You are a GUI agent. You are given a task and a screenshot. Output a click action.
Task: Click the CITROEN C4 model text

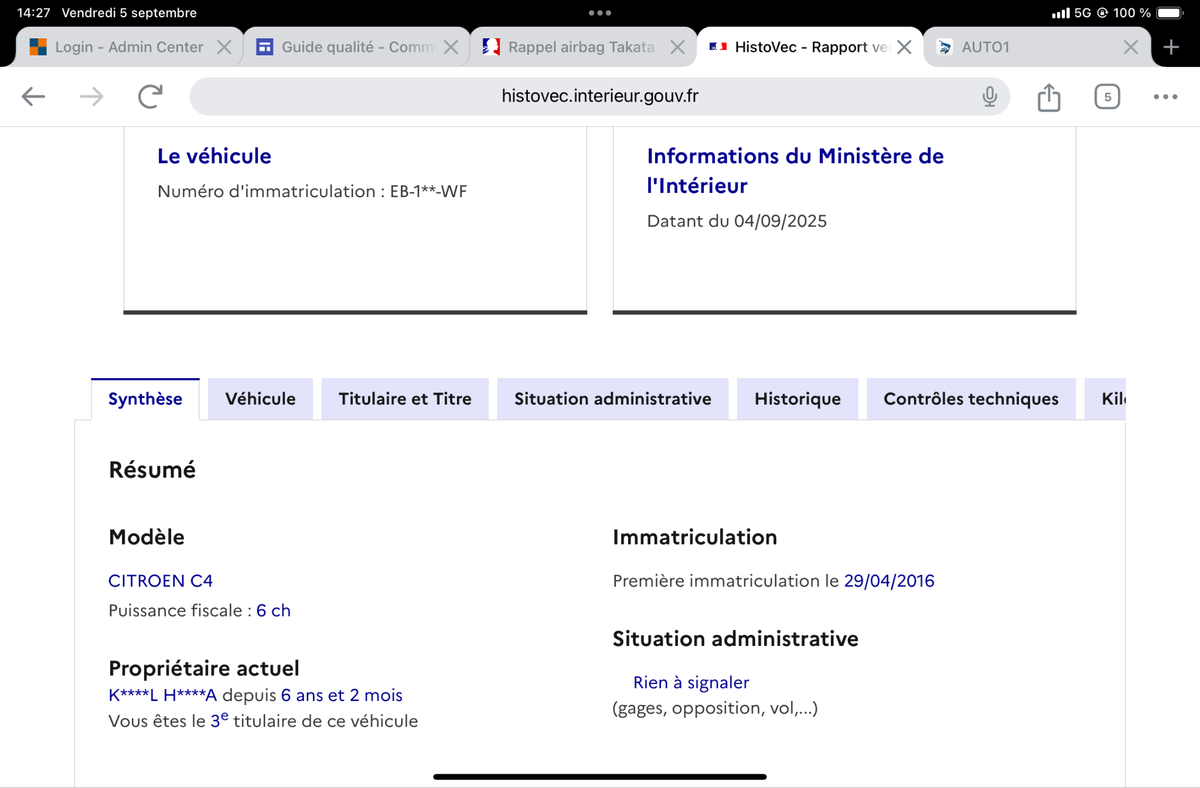pos(160,581)
